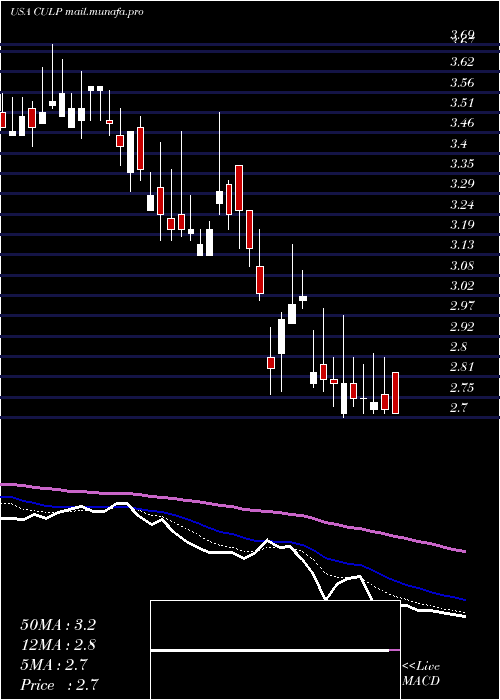Image resolution: width=500 pixels, height=700 pixels.
Task: Click the blue 12MA line's right end
Action: pos(464,600)
